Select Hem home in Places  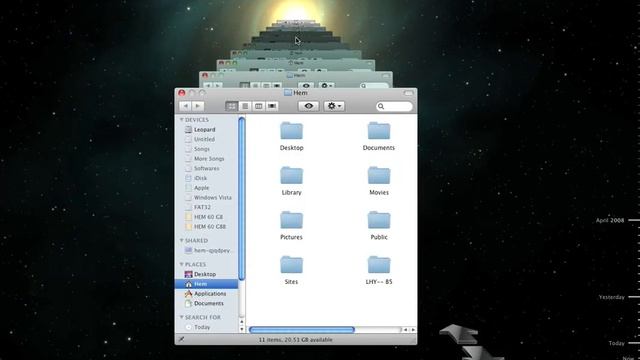pos(206,284)
